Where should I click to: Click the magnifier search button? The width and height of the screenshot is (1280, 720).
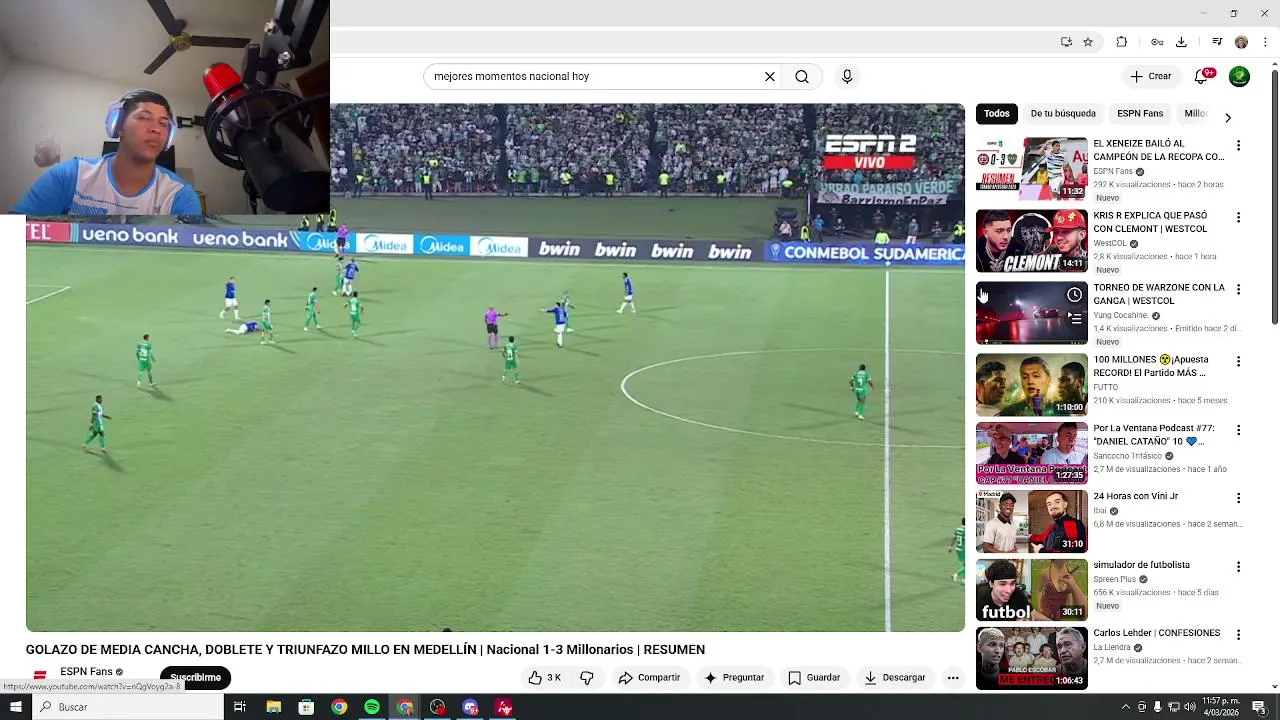tap(802, 76)
